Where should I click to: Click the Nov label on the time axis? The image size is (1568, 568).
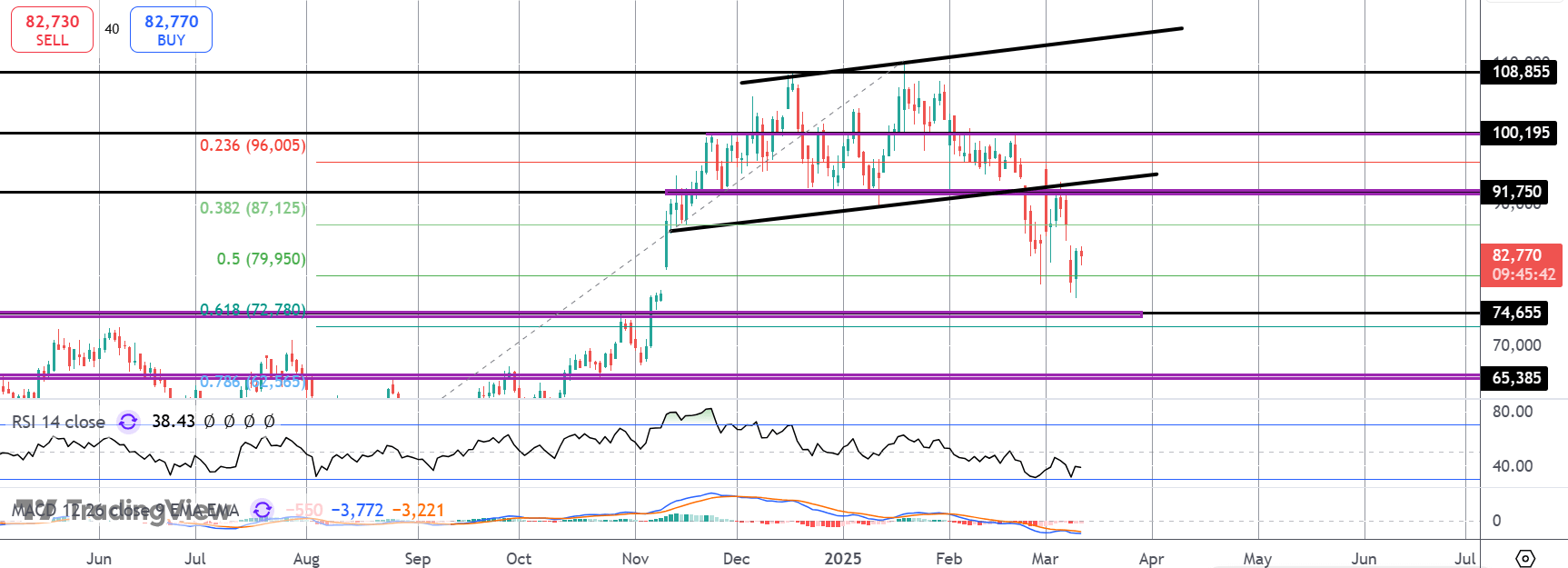point(635,558)
